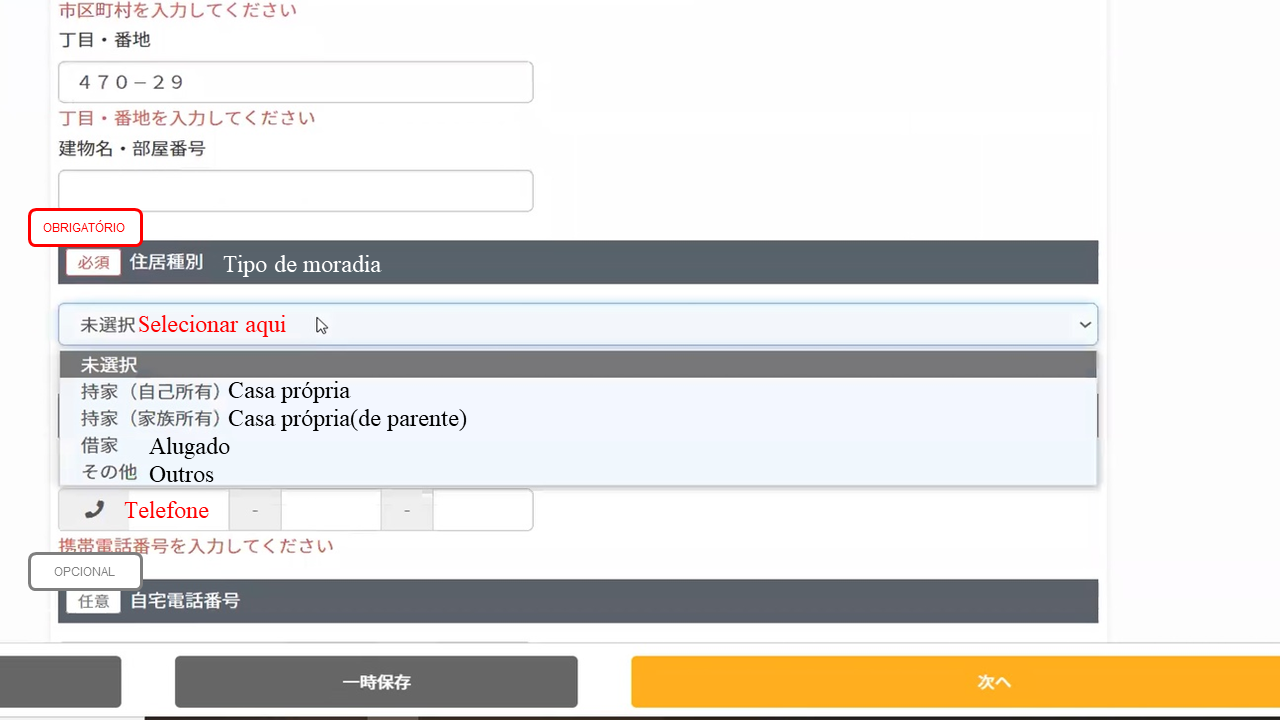Click the last phone number field

click(x=483, y=510)
